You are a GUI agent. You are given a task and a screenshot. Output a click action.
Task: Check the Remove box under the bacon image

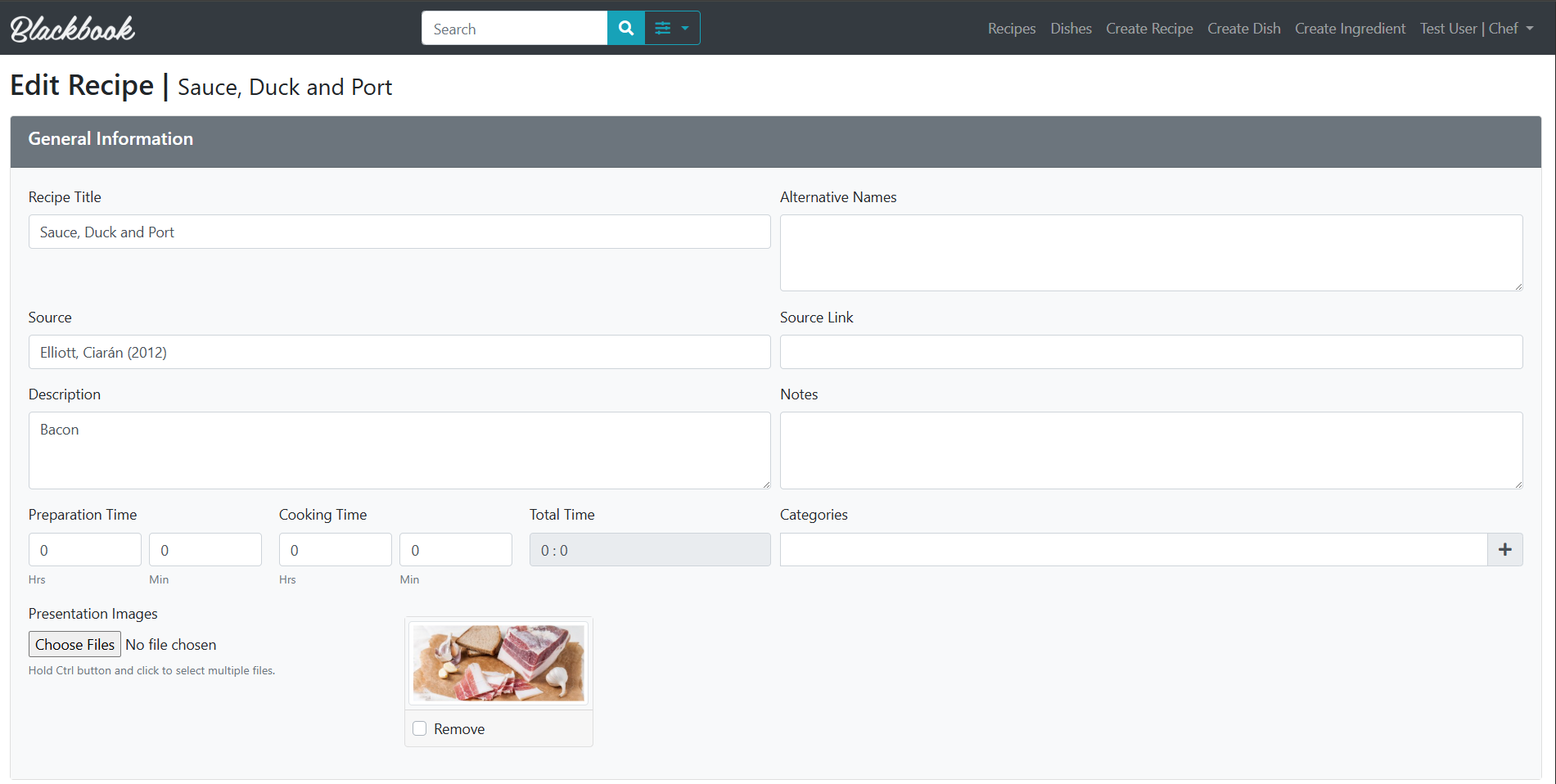point(419,728)
